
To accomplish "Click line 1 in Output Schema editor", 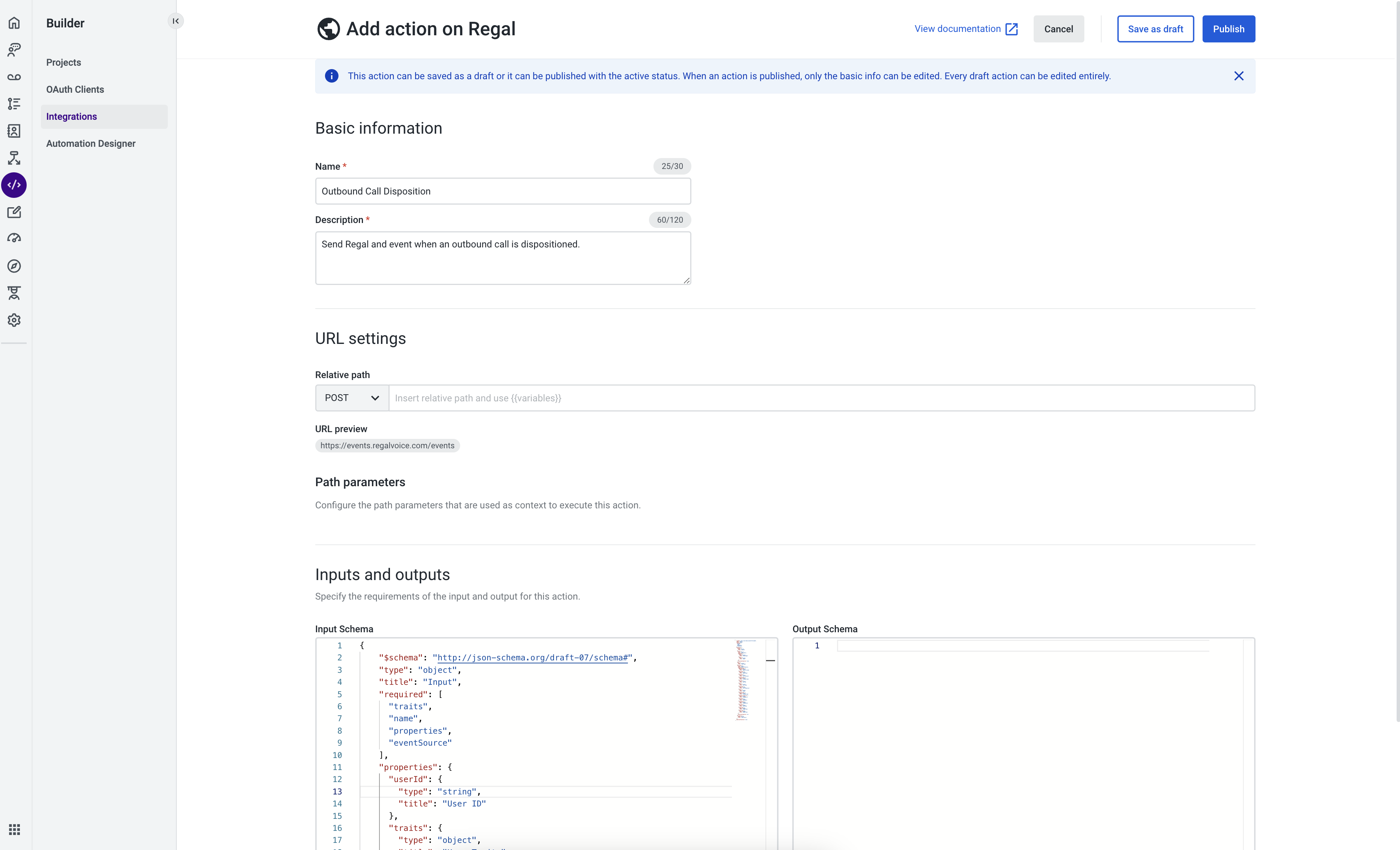I will pos(1023,645).
